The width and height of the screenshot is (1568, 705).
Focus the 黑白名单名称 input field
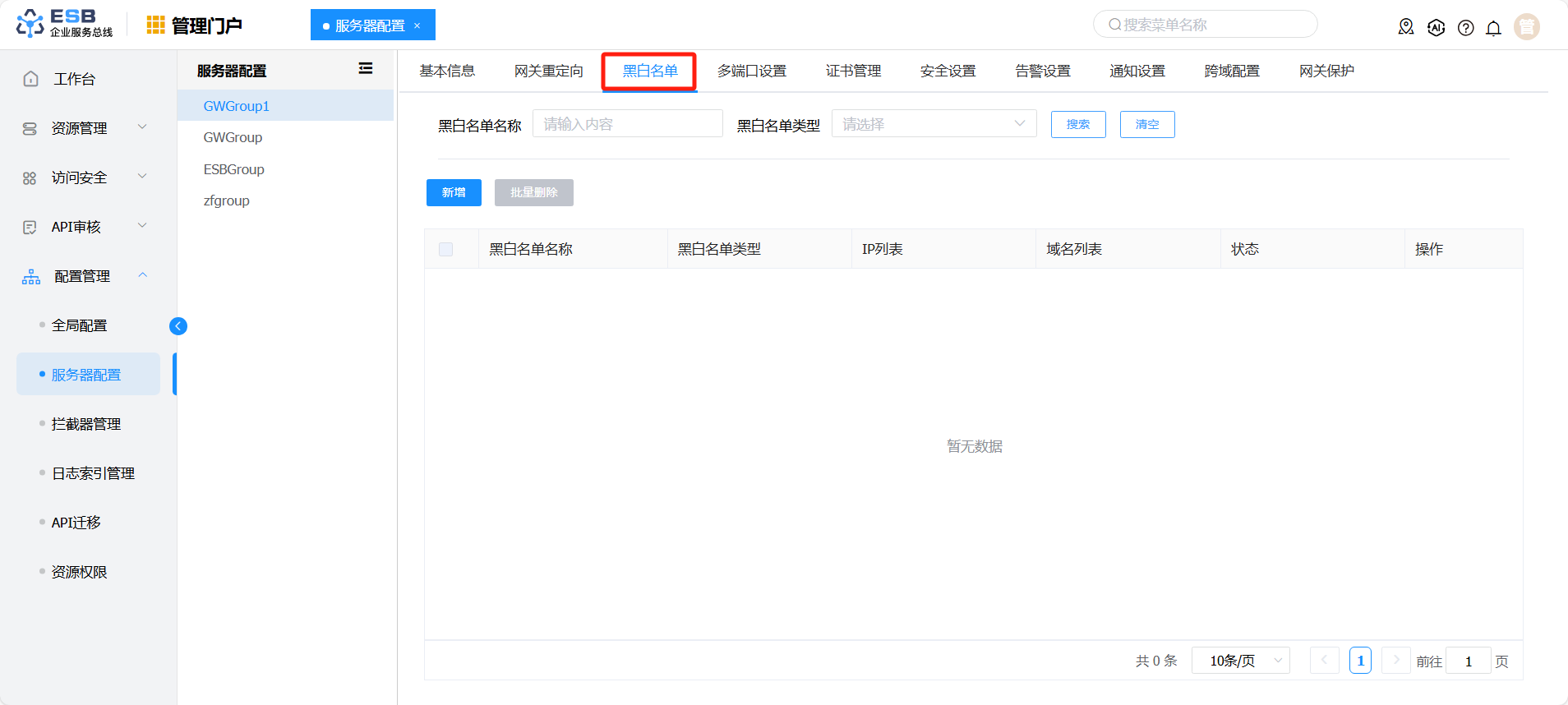(628, 124)
